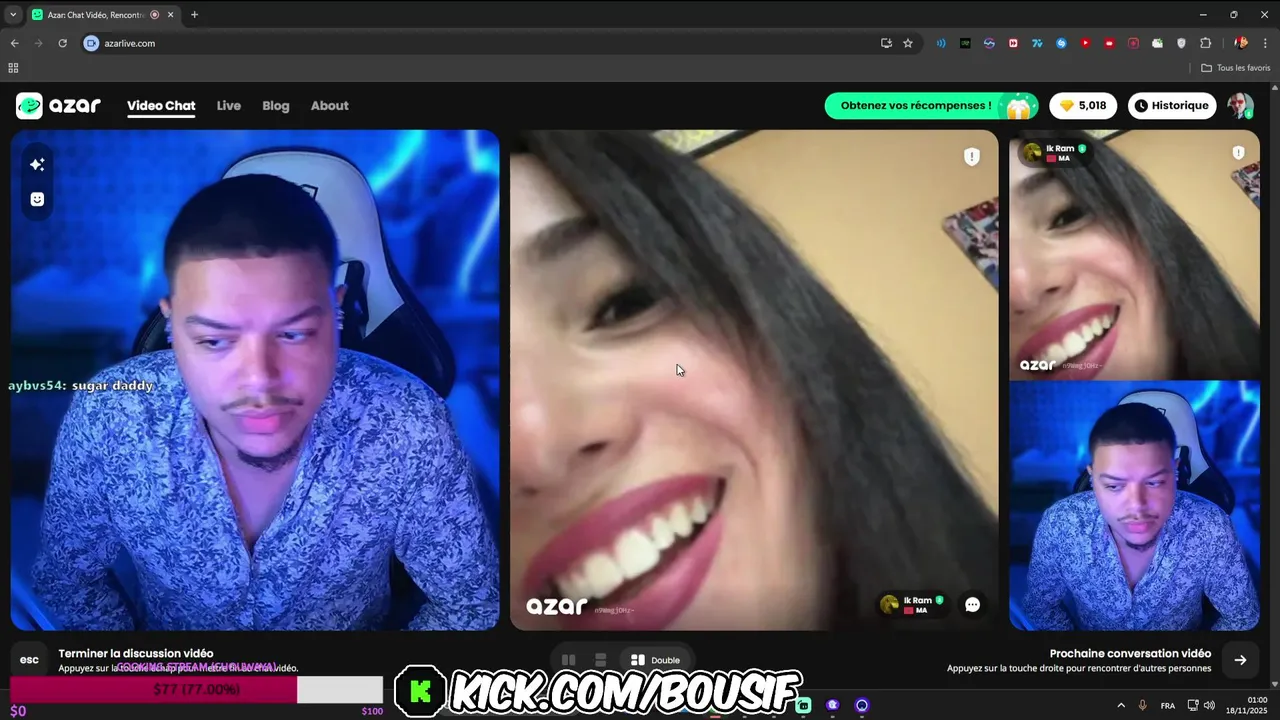
Task: Open the sparkle effects icon on own video
Action: coord(37,164)
